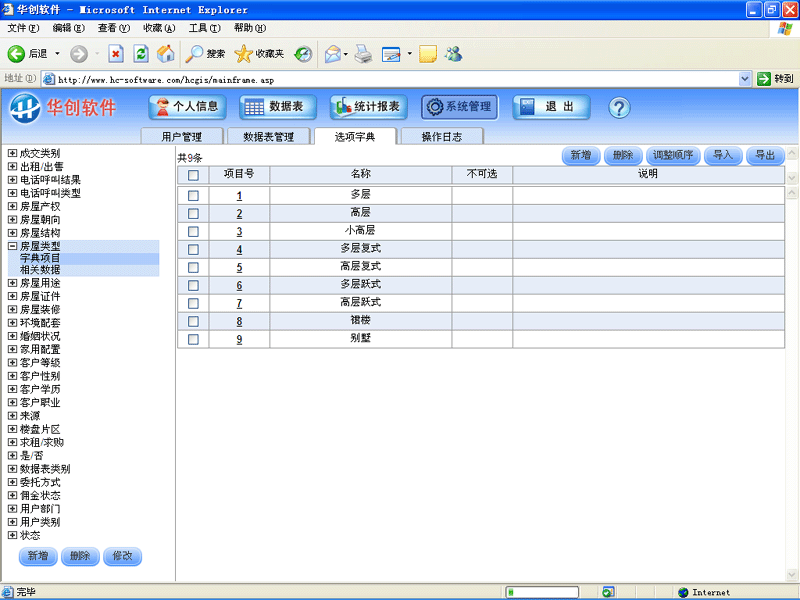Open the 统计报表 chart button
This screenshot has height=600, width=800.
[x=368, y=107]
